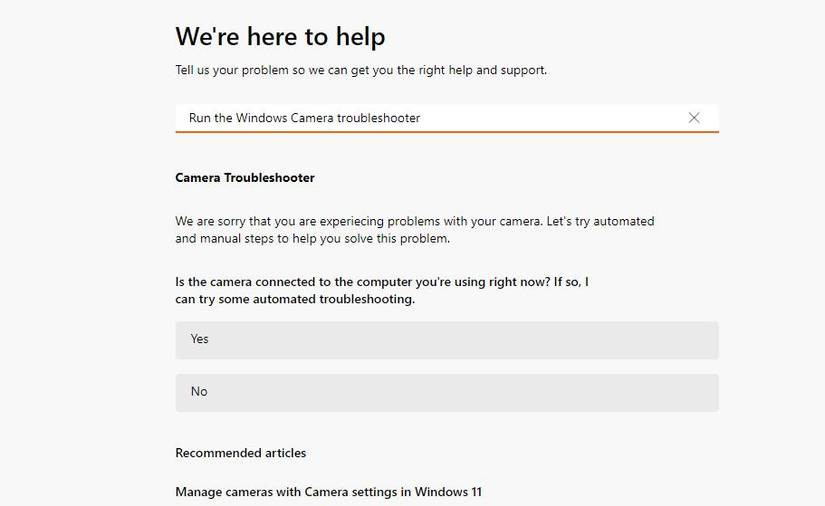
Task: Click the "Is the camera connected" question text
Action: [x=381, y=282]
